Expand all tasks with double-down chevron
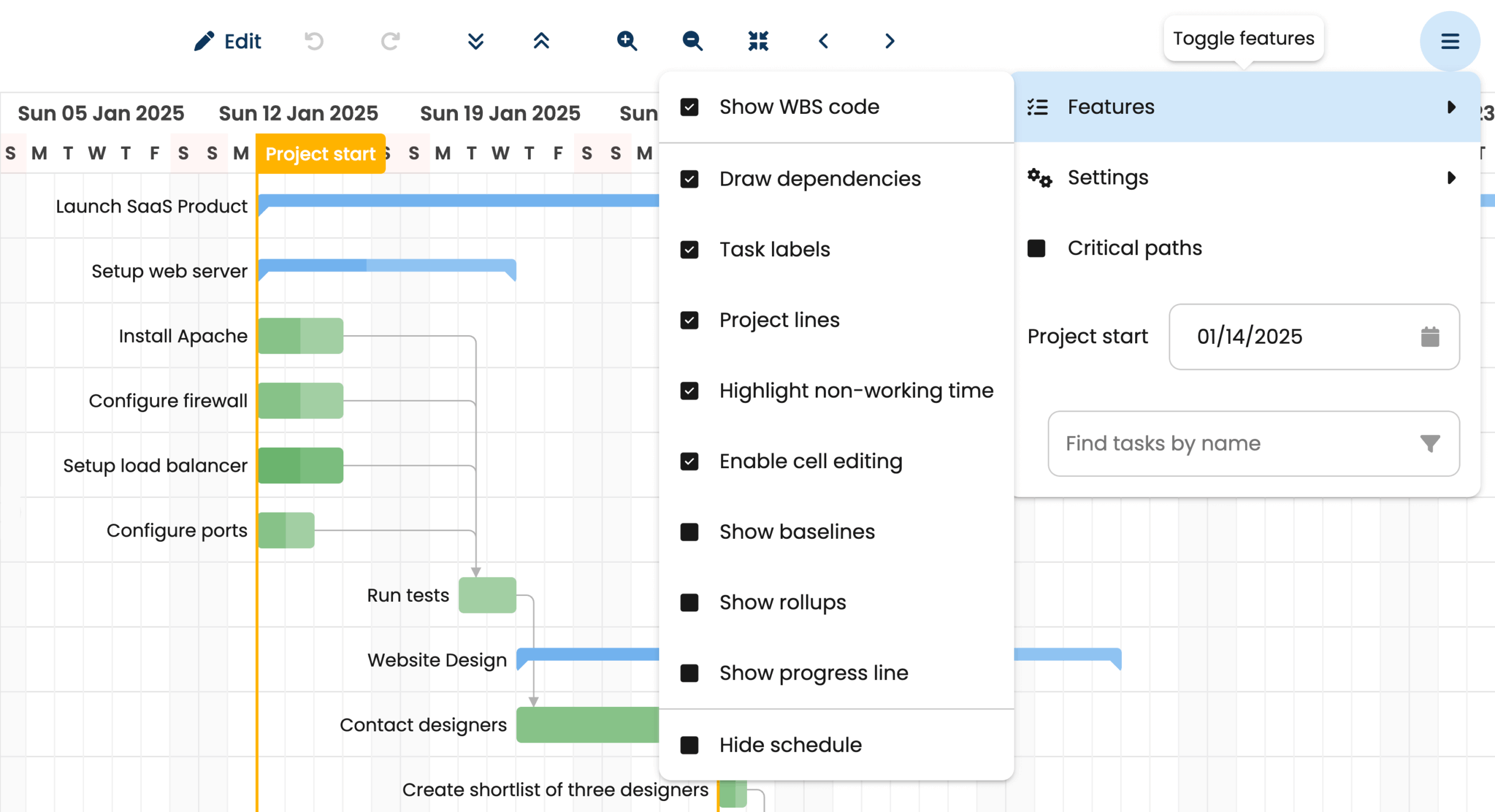Screen dimensions: 1495x812 coord(476,41)
